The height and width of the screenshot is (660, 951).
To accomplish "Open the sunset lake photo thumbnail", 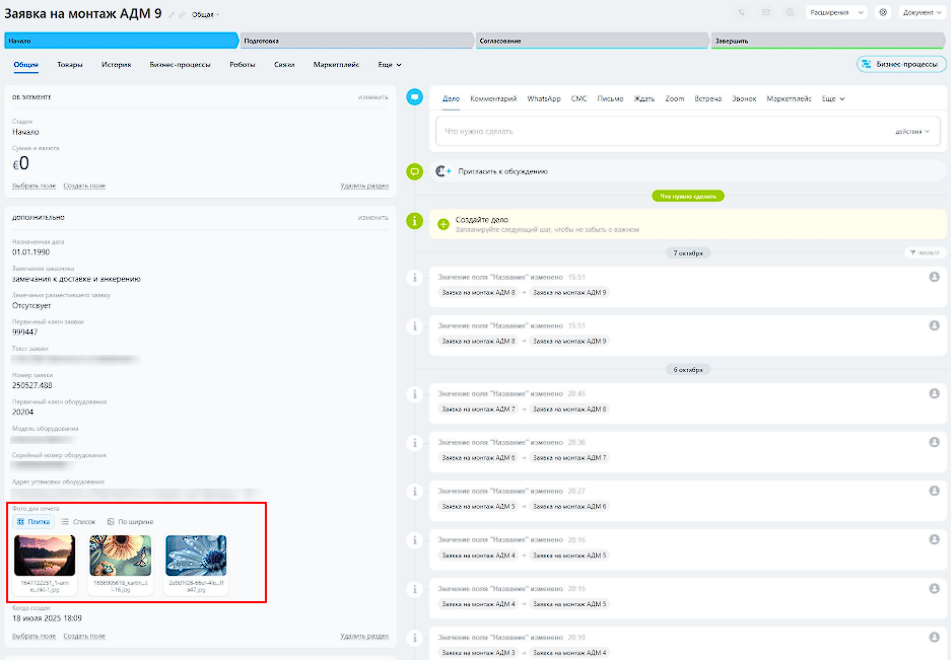I will click(x=45, y=555).
